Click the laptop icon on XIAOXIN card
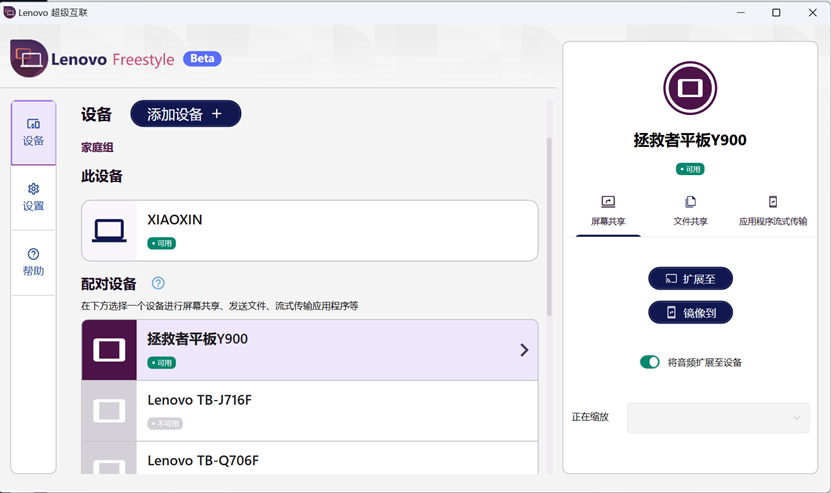831x493 pixels. (109, 231)
